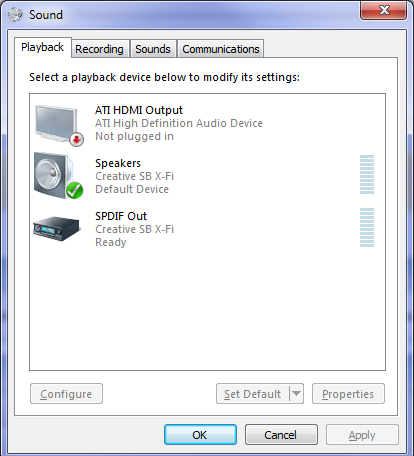Click the Sound speaker icon in title bar
Screen dimensions: 414x456
pos(15,15)
